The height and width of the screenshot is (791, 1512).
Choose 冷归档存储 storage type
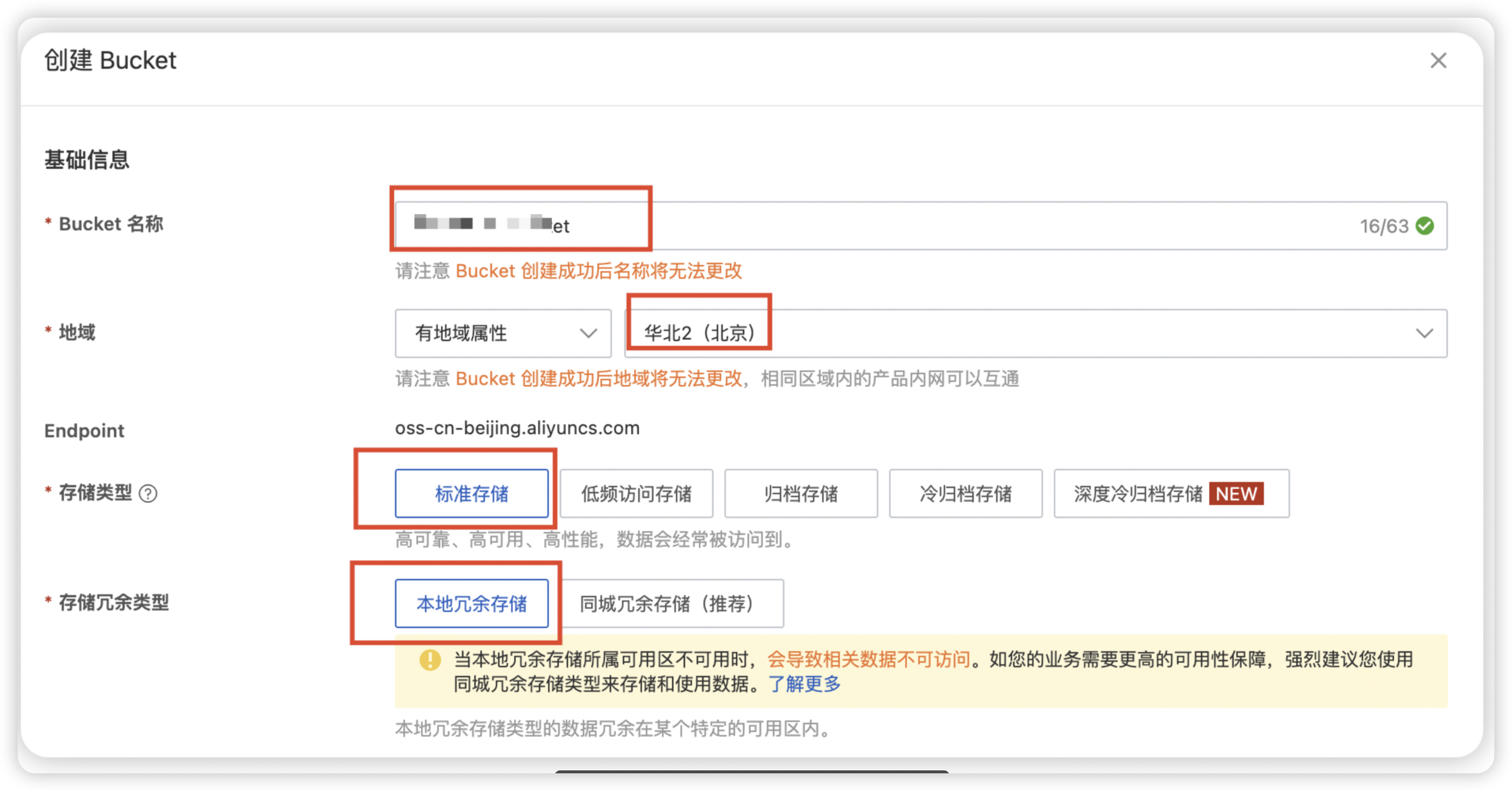[x=965, y=493]
